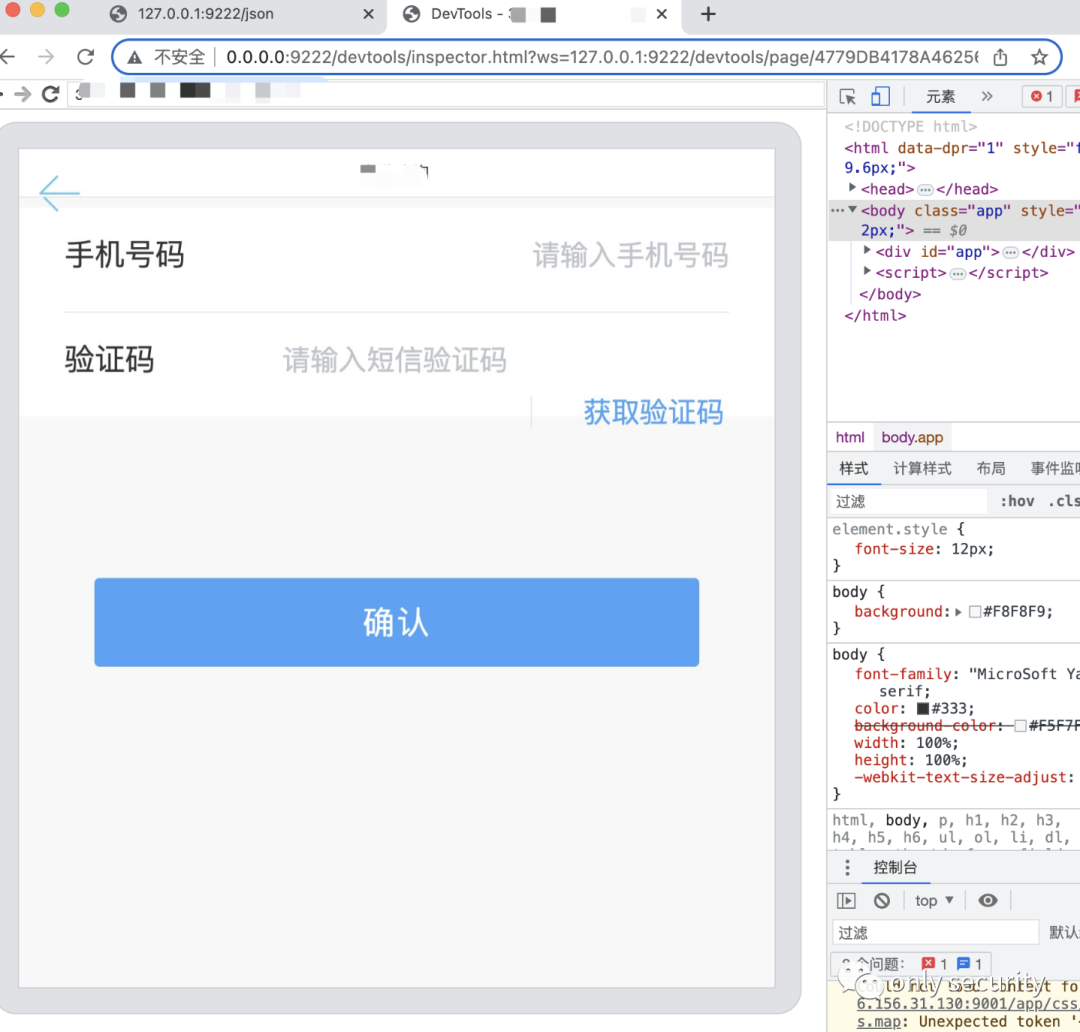This screenshot has height=1032, width=1080.
Task: Click the 确认 button
Action: 397,622
